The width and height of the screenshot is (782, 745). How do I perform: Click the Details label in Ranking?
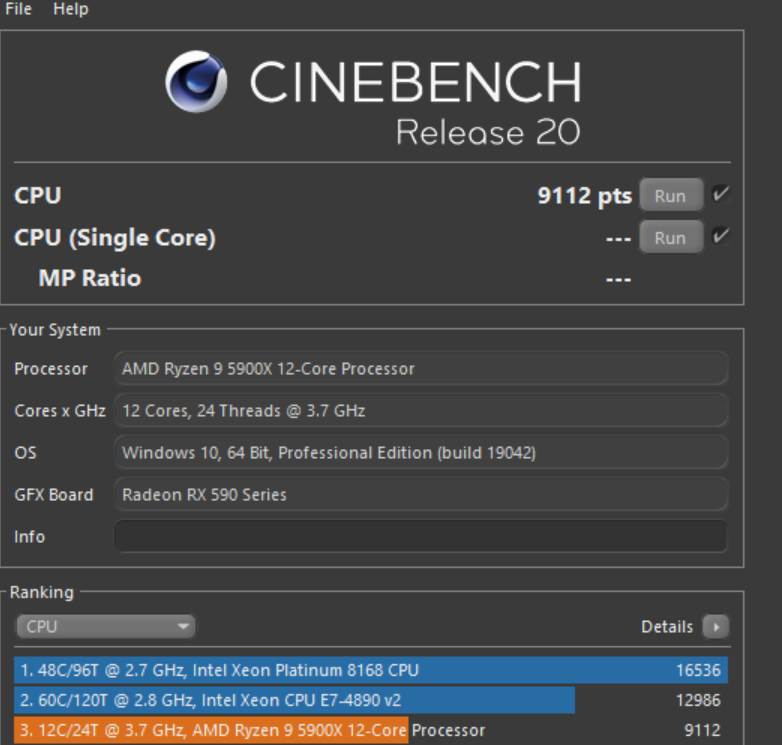(667, 627)
